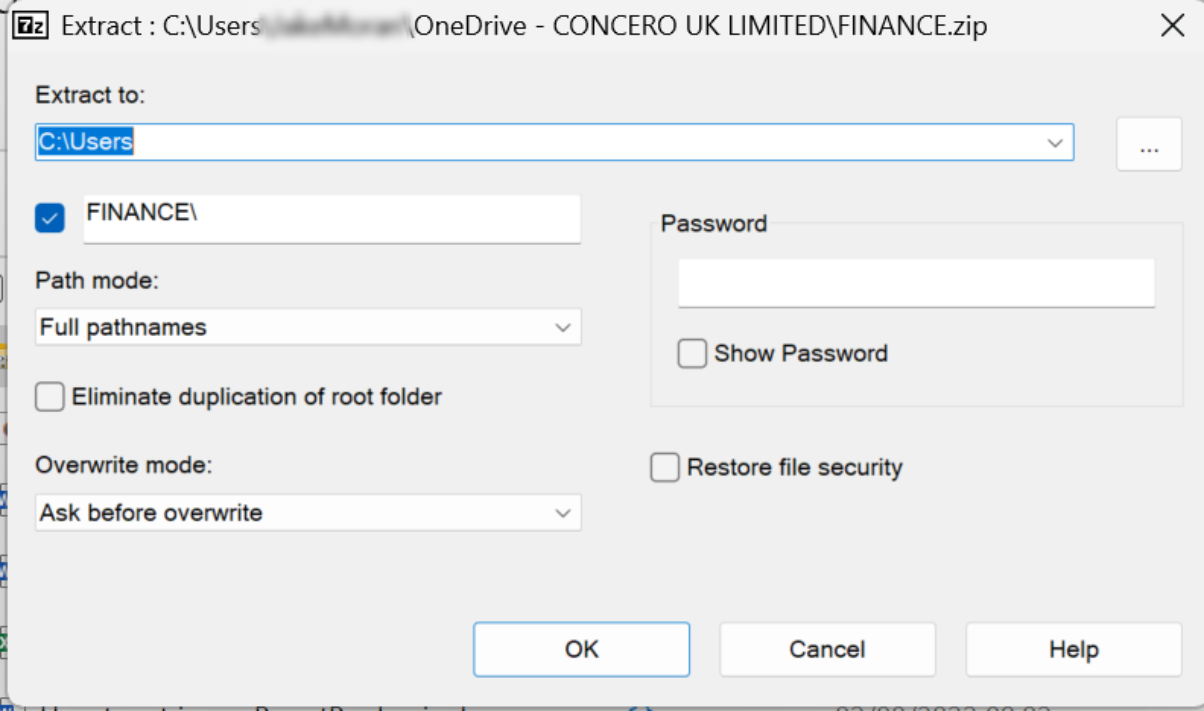This screenshot has height=711, width=1204.
Task: Expand the Extract to path dropdown
Action: pyautogui.click(x=1054, y=143)
